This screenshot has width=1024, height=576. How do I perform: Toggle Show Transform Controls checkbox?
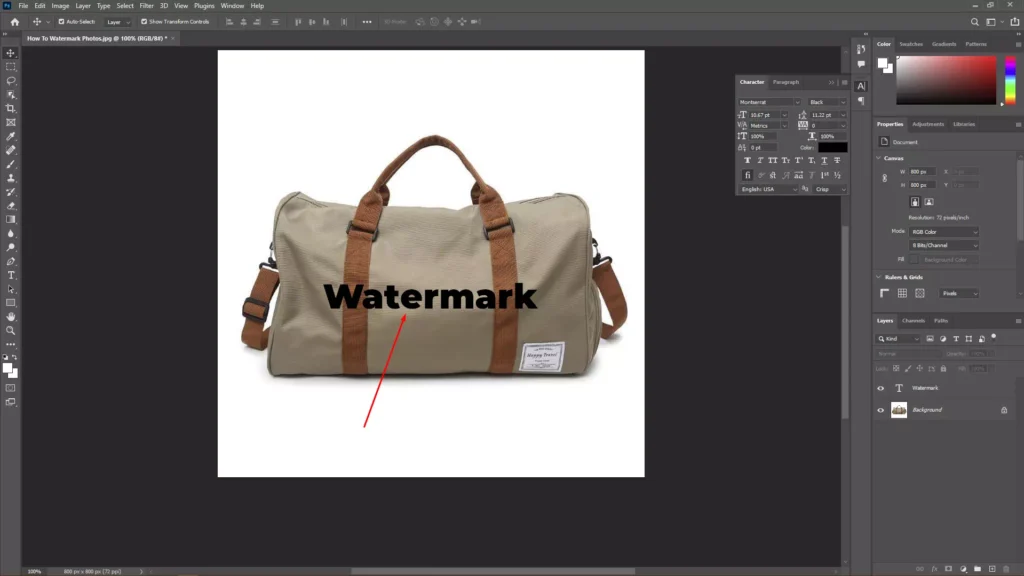144,22
